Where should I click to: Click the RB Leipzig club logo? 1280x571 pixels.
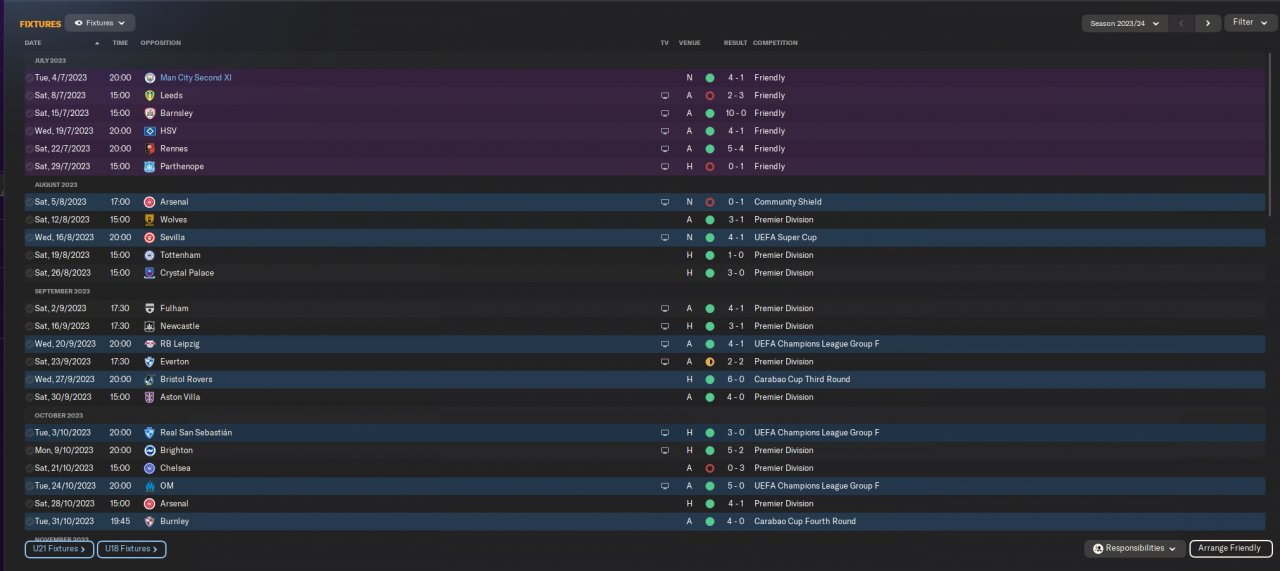150,344
